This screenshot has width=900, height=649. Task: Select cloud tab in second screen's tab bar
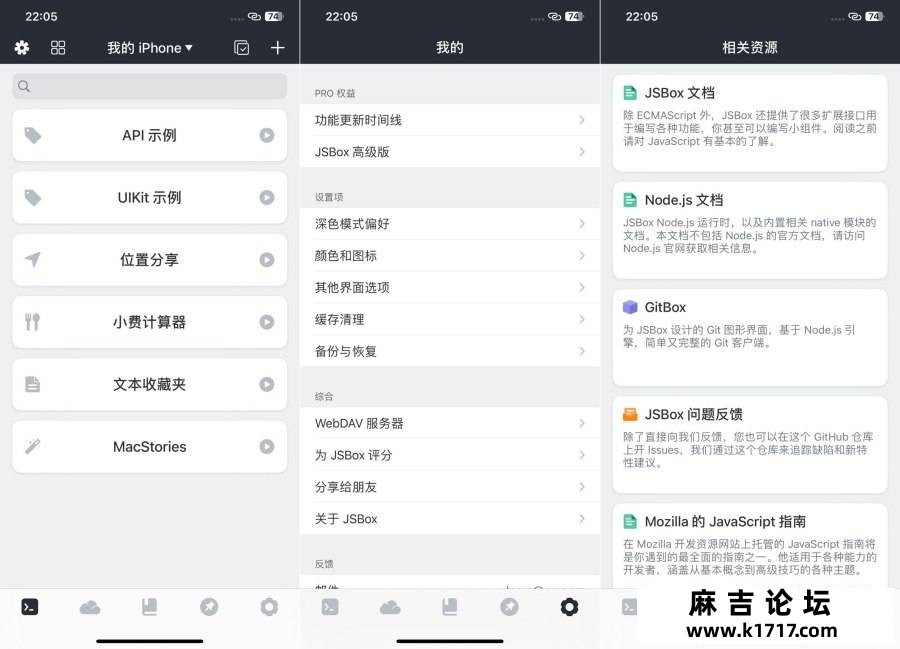390,607
